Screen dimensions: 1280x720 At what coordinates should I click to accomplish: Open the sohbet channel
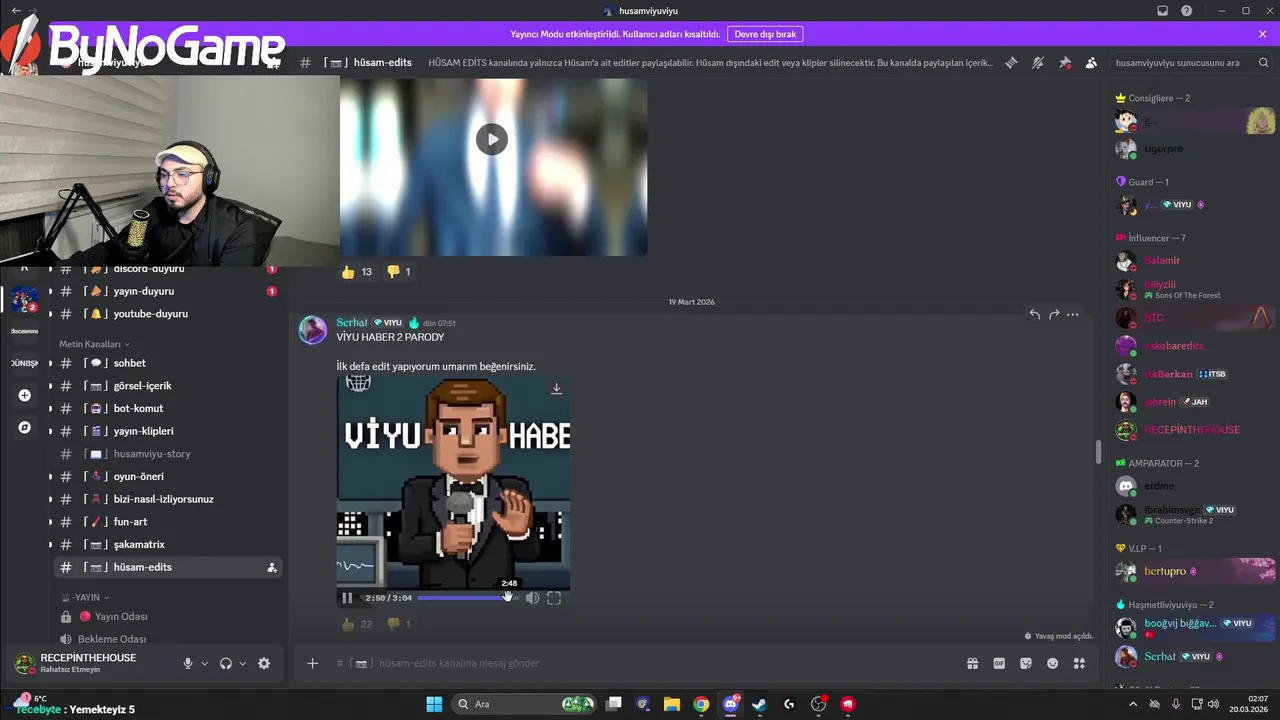tap(168, 363)
